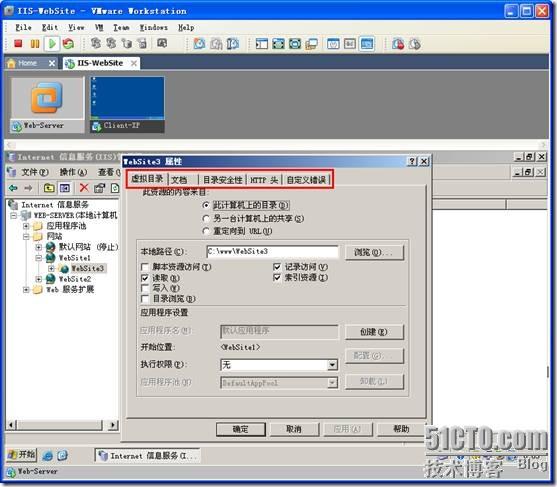
Task: Enable script source access checkbox
Action: coord(145,267)
